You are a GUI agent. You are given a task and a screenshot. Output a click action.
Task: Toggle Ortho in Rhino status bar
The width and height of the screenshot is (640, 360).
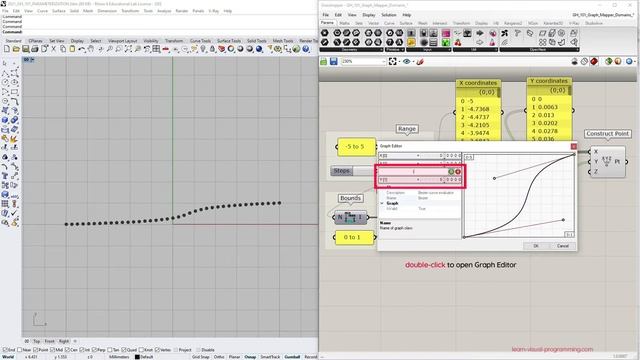[x=219, y=357]
